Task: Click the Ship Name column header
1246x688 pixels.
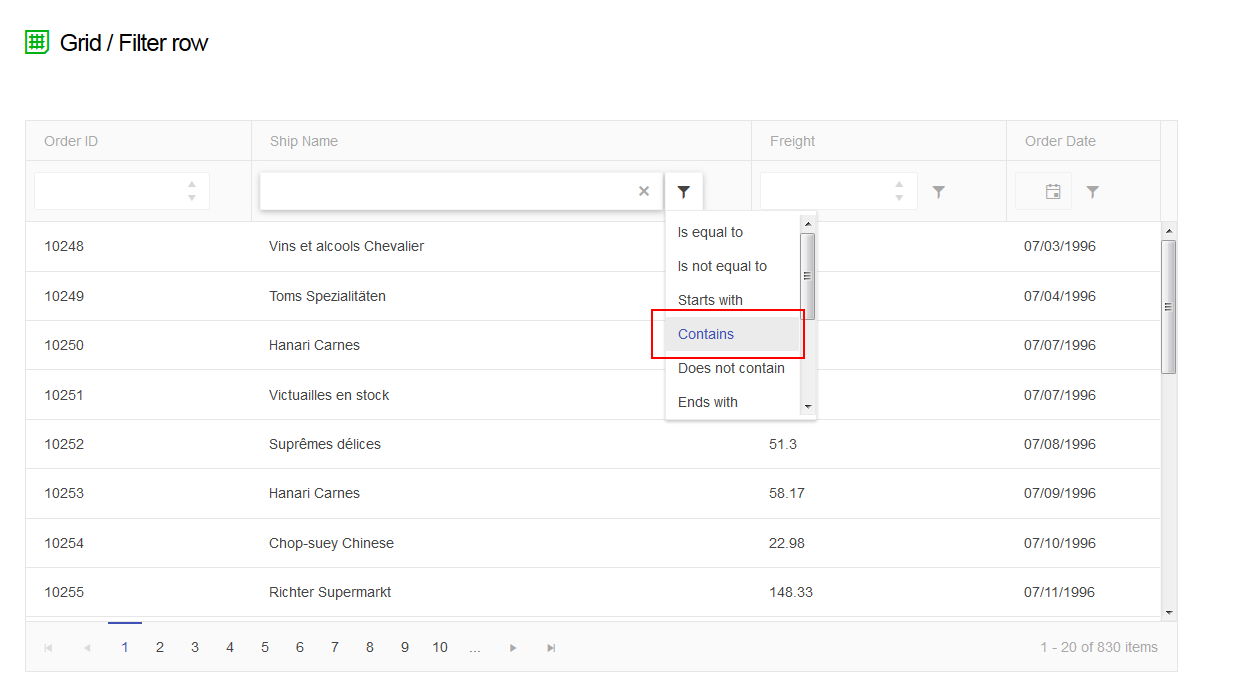Action: (x=304, y=141)
